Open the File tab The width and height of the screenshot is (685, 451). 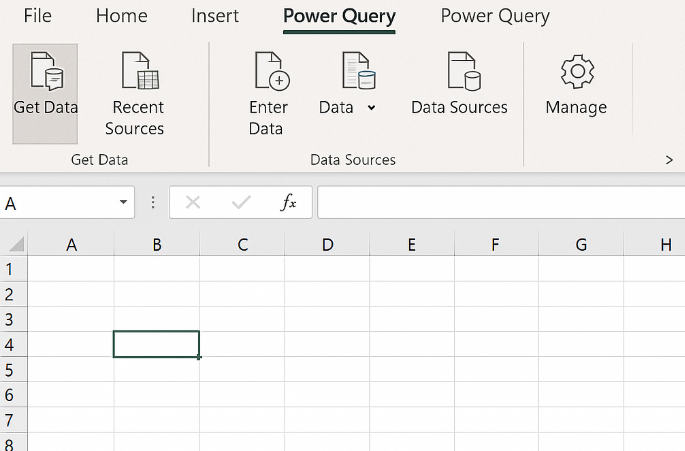pyautogui.click(x=38, y=16)
